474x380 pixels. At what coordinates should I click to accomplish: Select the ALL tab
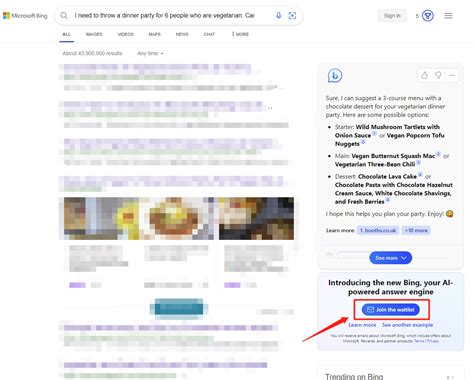(x=67, y=34)
